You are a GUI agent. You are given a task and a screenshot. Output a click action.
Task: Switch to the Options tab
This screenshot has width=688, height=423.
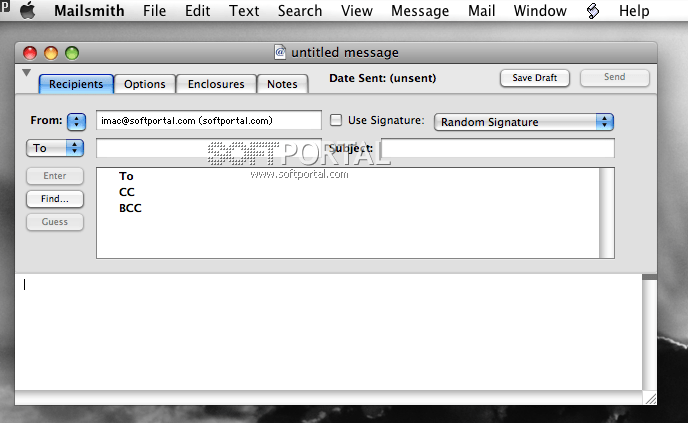click(x=144, y=84)
